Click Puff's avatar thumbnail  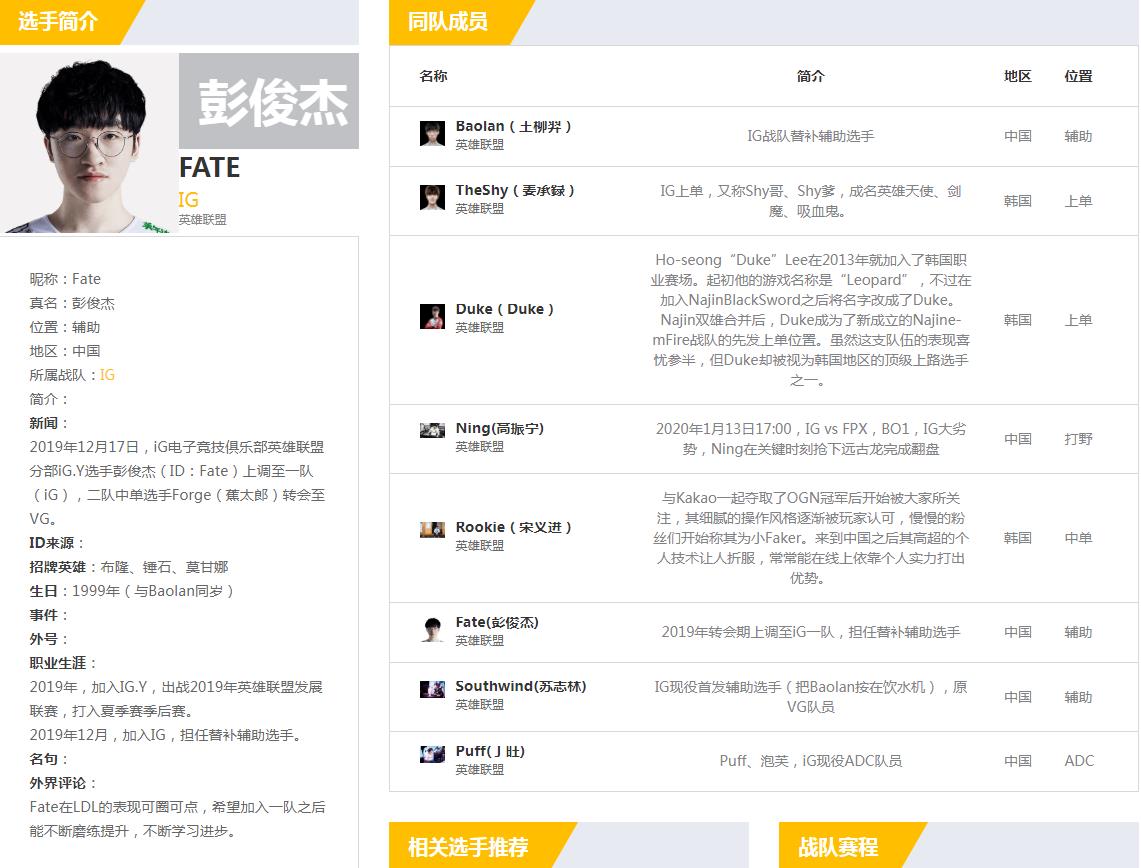pyautogui.click(x=431, y=755)
